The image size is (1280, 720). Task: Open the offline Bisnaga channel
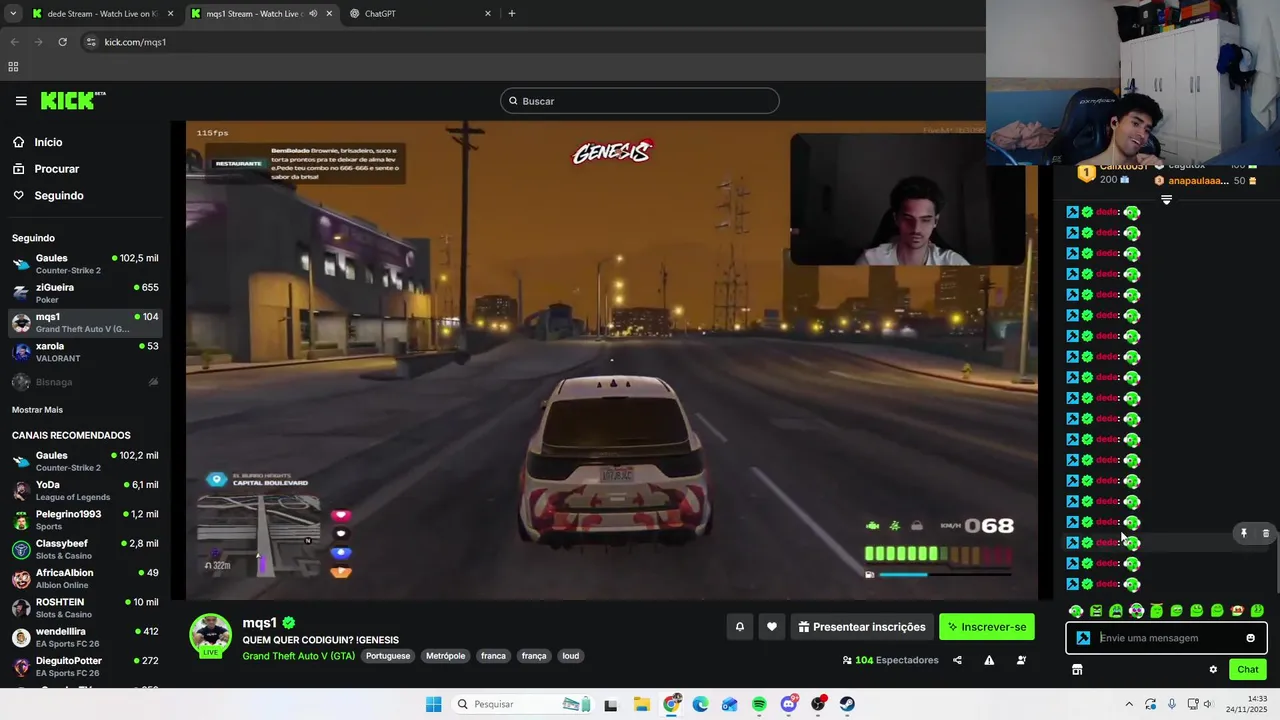[x=85, y=382]
